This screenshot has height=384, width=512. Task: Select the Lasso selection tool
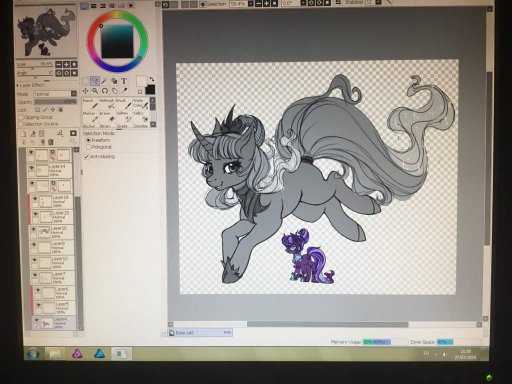coord(95,81)
